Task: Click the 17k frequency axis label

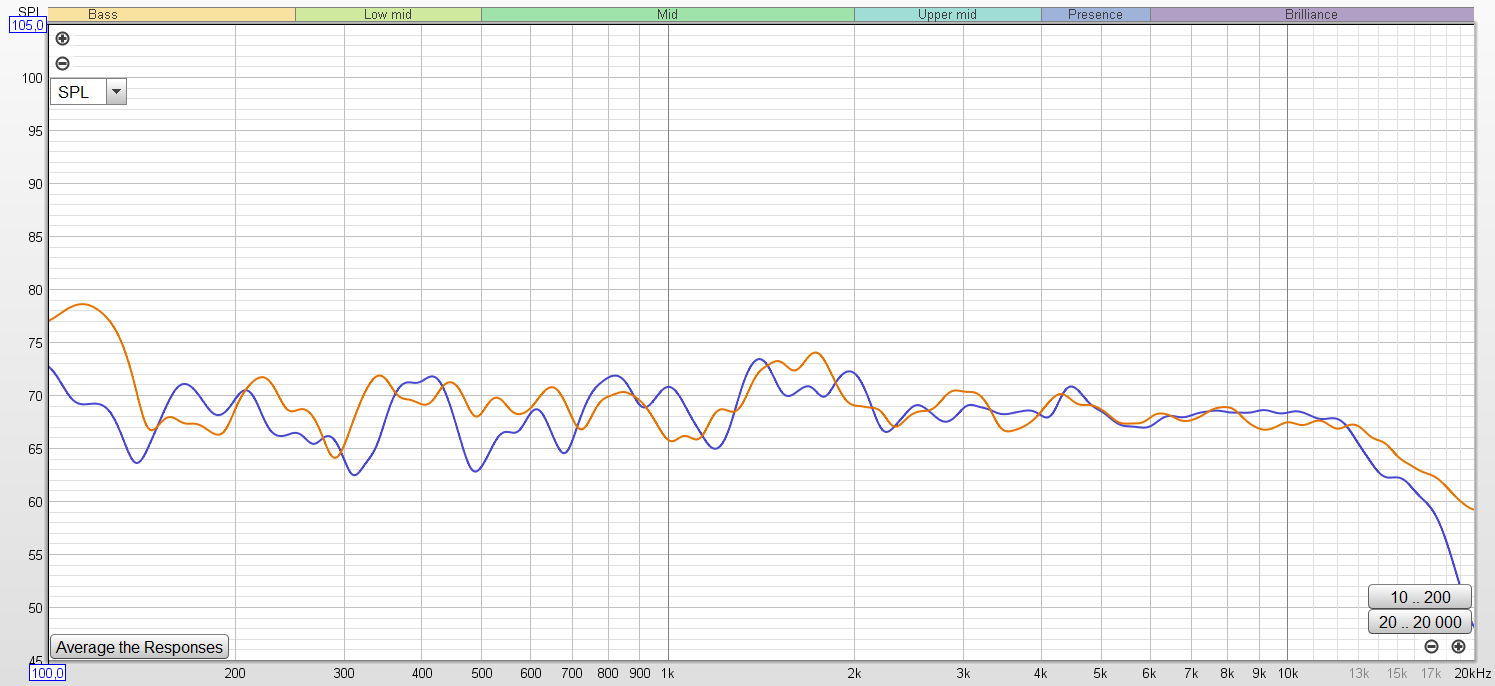Action: tap(1431, 673)
